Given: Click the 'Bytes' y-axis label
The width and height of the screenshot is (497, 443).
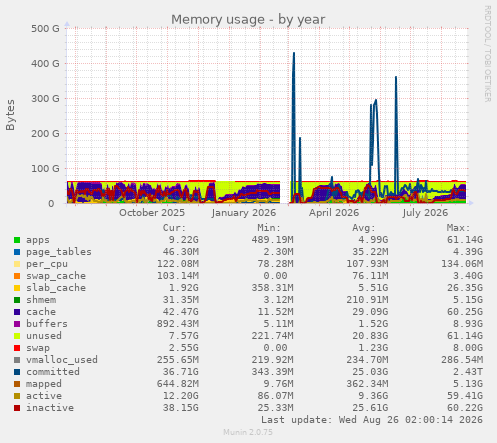Looking at the screenshot, I should click(10, 115).
